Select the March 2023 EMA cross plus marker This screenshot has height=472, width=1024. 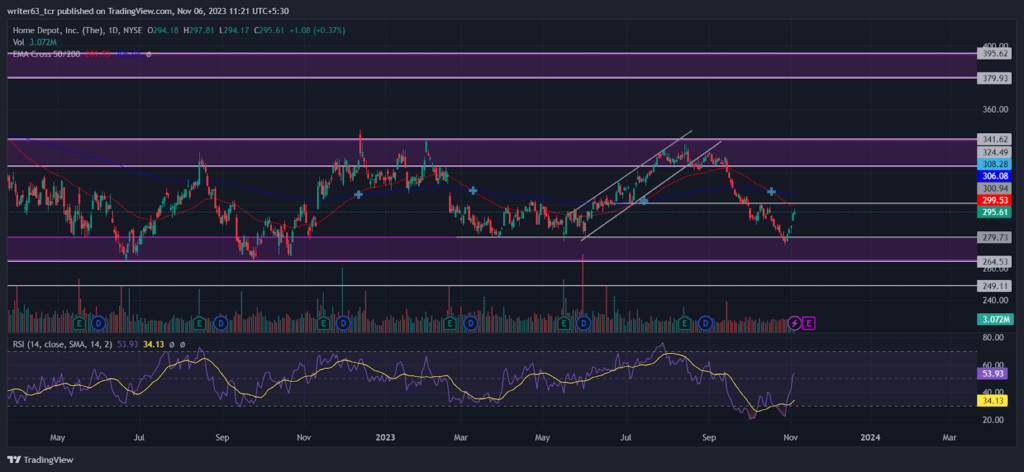[473, 190]
